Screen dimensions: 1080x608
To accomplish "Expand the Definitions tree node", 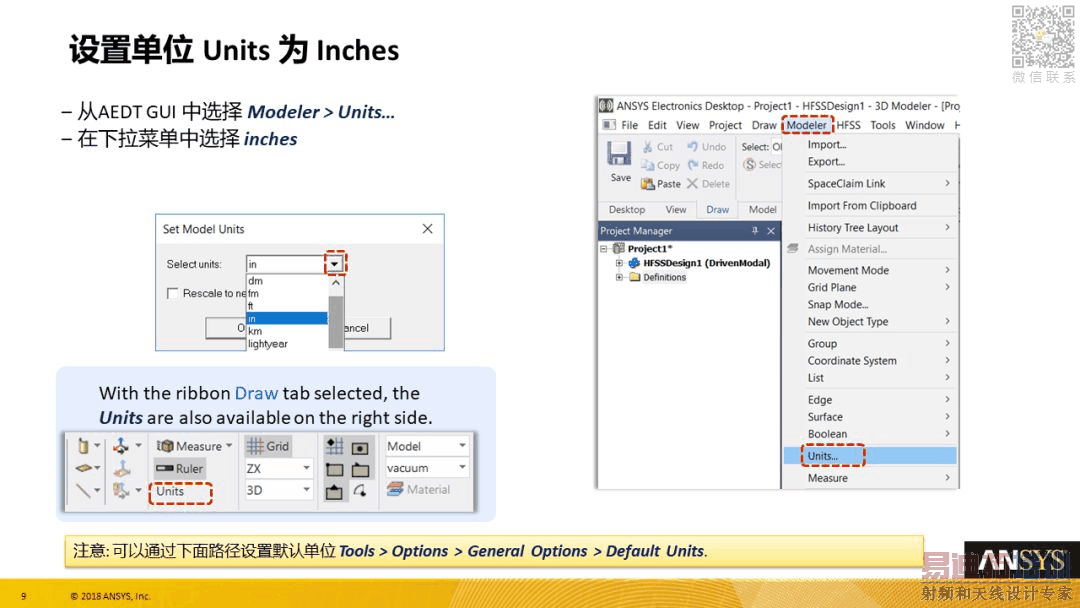I will coord(619,277).
